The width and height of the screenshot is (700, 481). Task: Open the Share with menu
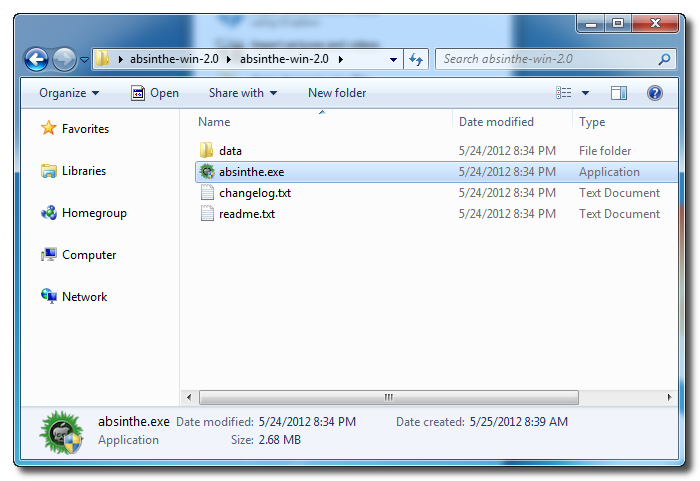coord(243,93)
